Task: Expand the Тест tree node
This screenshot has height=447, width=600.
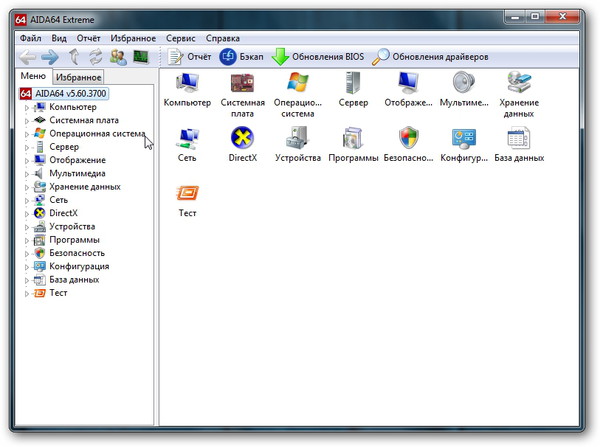Action: tap(27, 293)
